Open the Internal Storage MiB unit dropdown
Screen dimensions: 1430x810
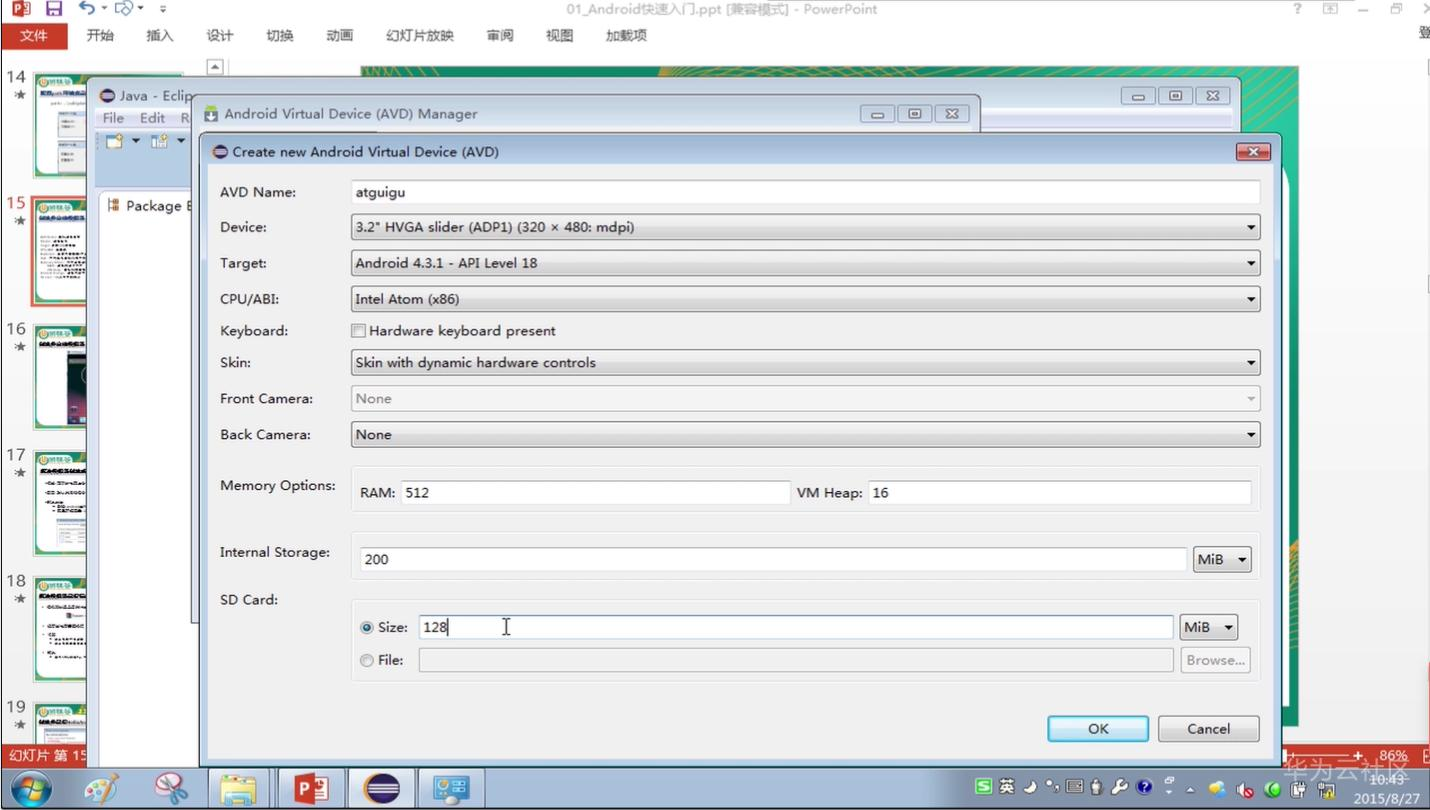pos(1222,559)
